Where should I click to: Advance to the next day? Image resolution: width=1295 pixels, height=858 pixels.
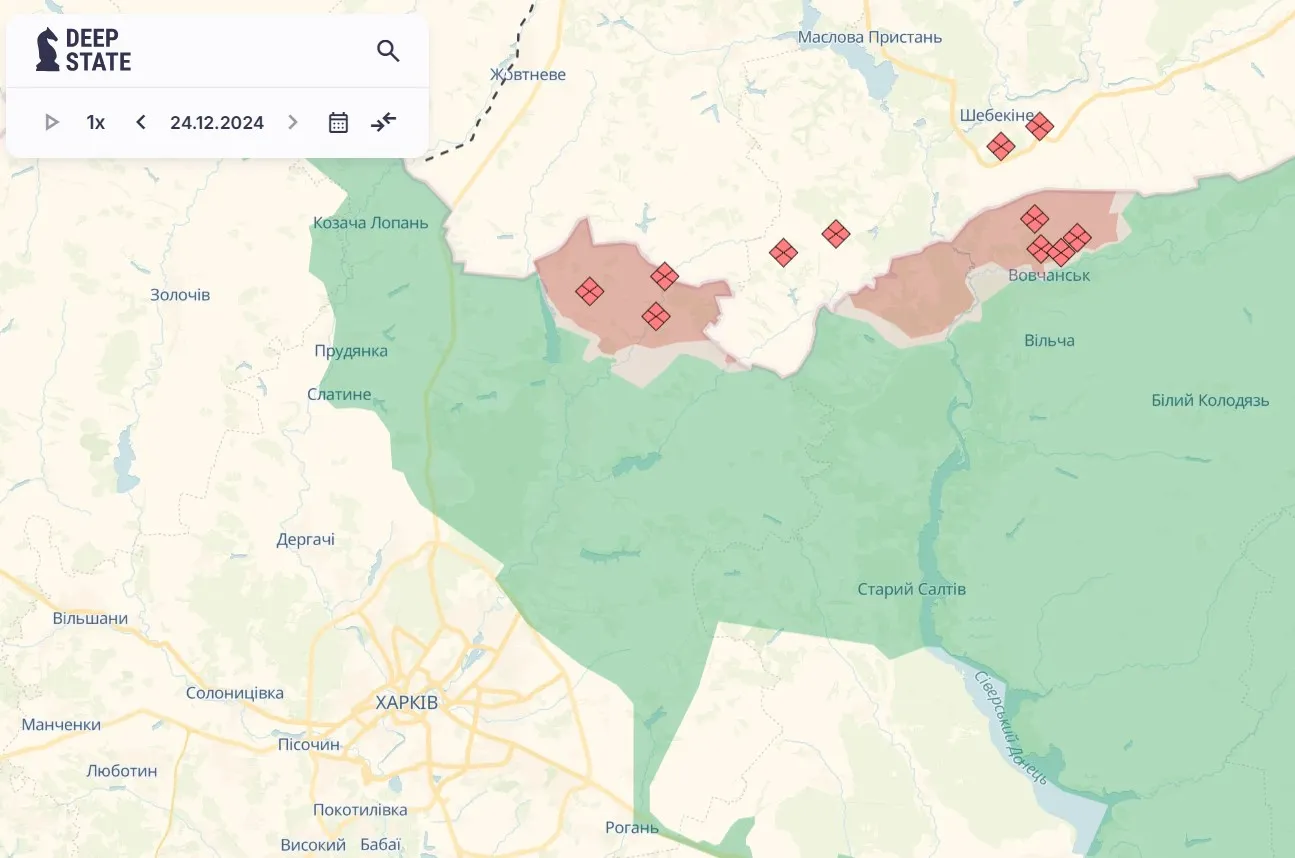click(x=292, y=121)
